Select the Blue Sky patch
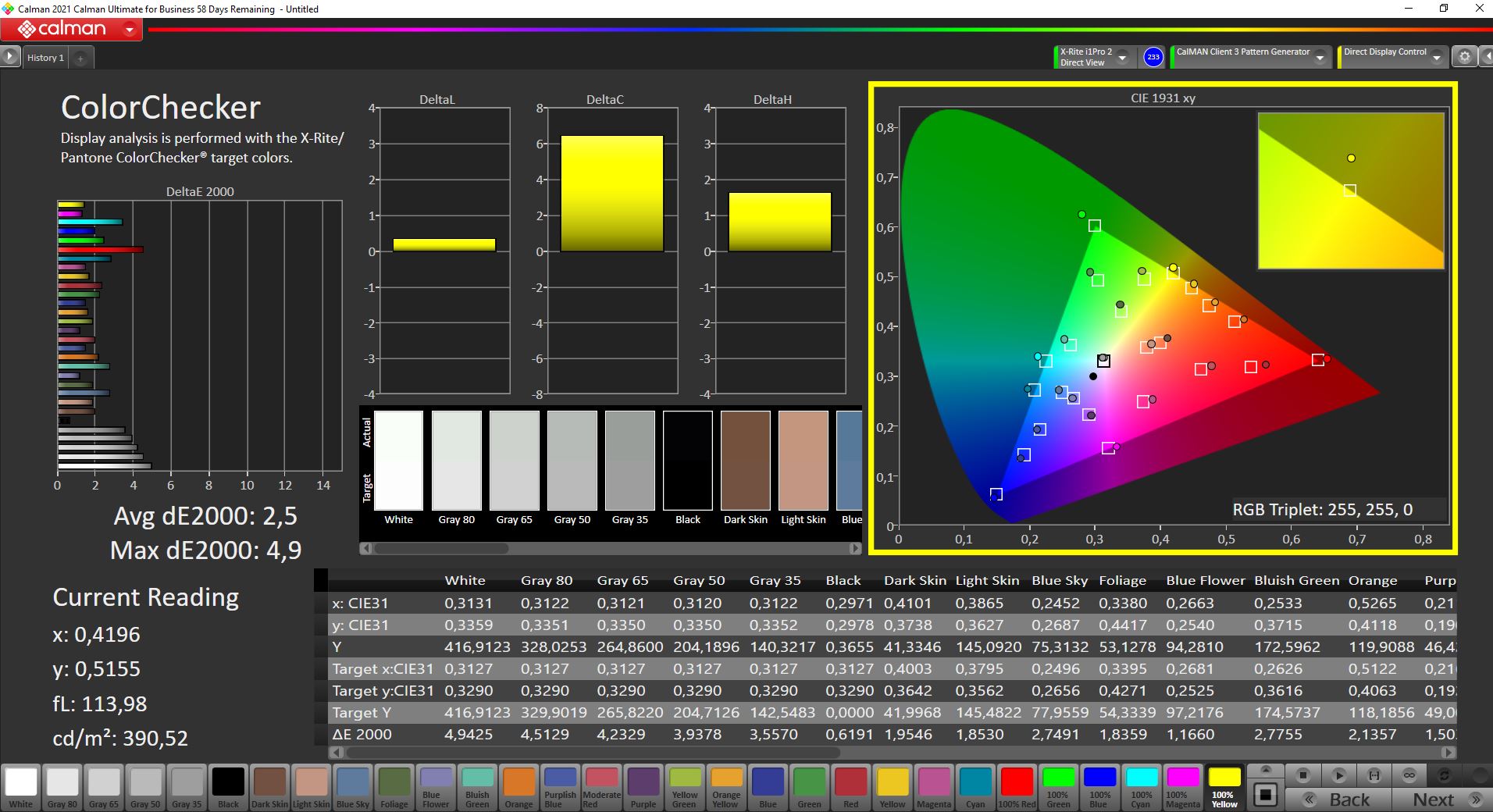 353,787
